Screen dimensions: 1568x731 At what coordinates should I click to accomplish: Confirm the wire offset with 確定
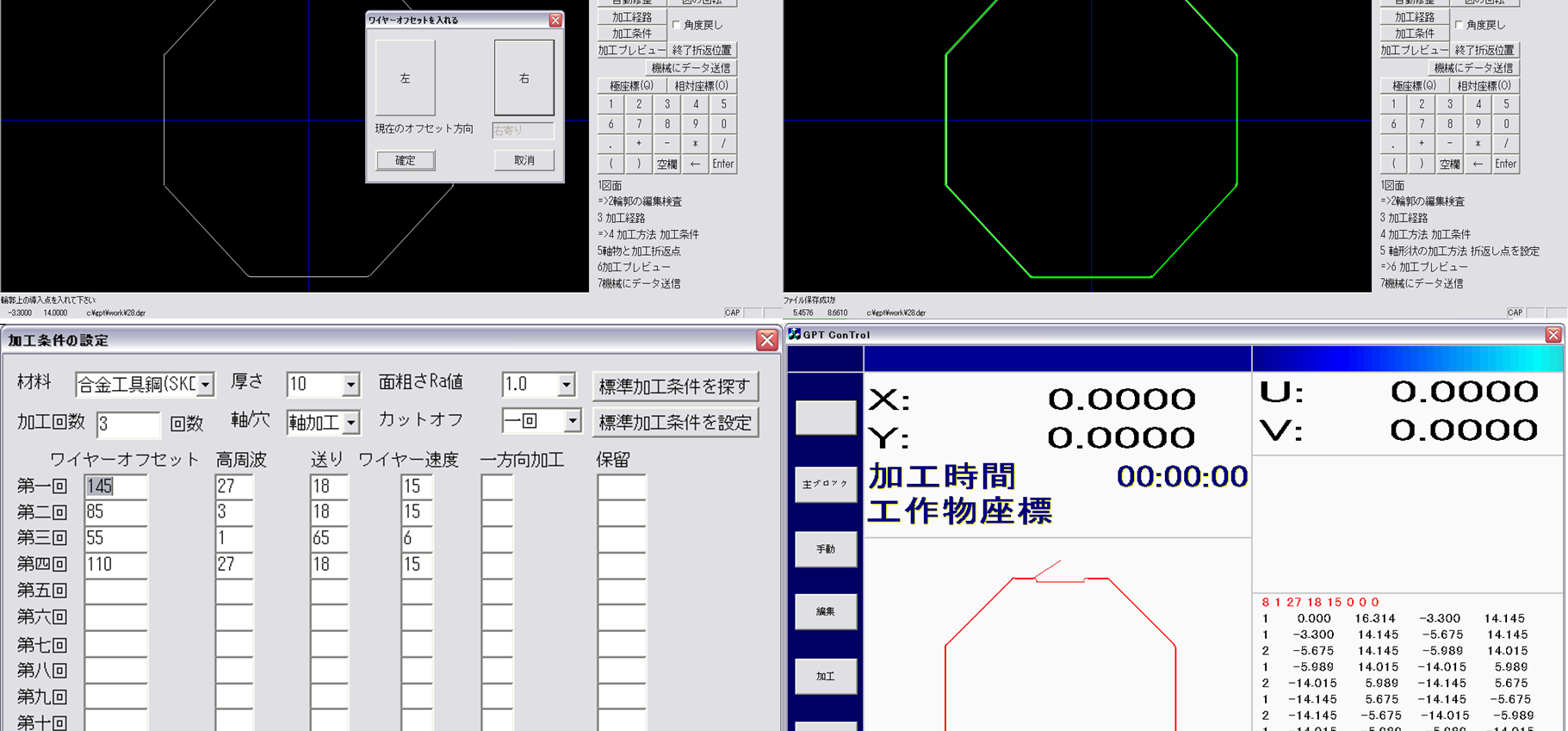tap(405, 160)
